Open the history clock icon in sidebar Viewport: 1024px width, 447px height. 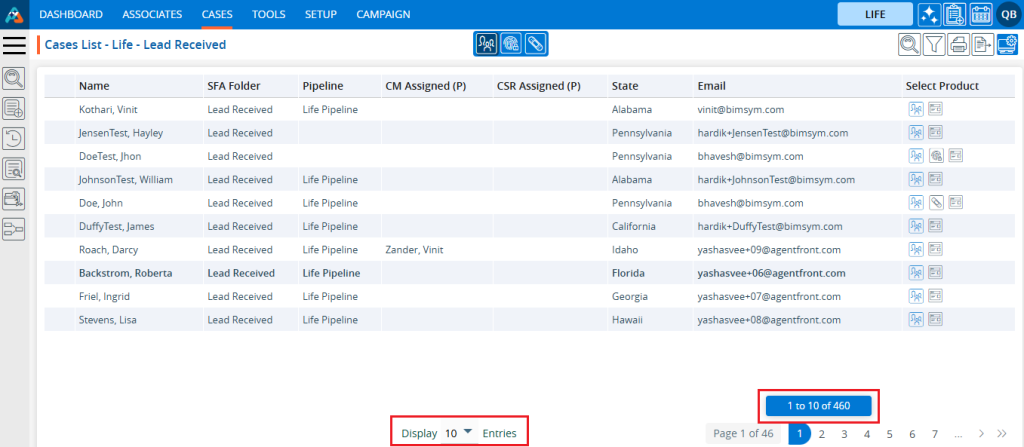tap(15, 138)
